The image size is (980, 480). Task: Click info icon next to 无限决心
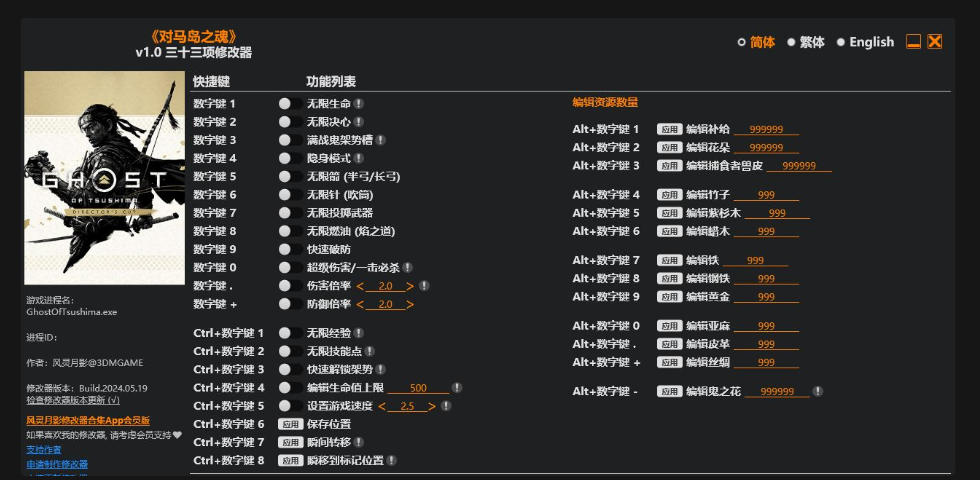point(359,122)
